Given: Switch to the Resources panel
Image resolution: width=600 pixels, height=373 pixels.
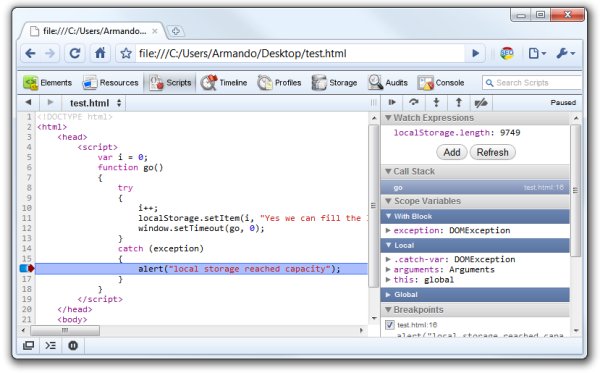Looking at the screenshot, I should 111,83.
